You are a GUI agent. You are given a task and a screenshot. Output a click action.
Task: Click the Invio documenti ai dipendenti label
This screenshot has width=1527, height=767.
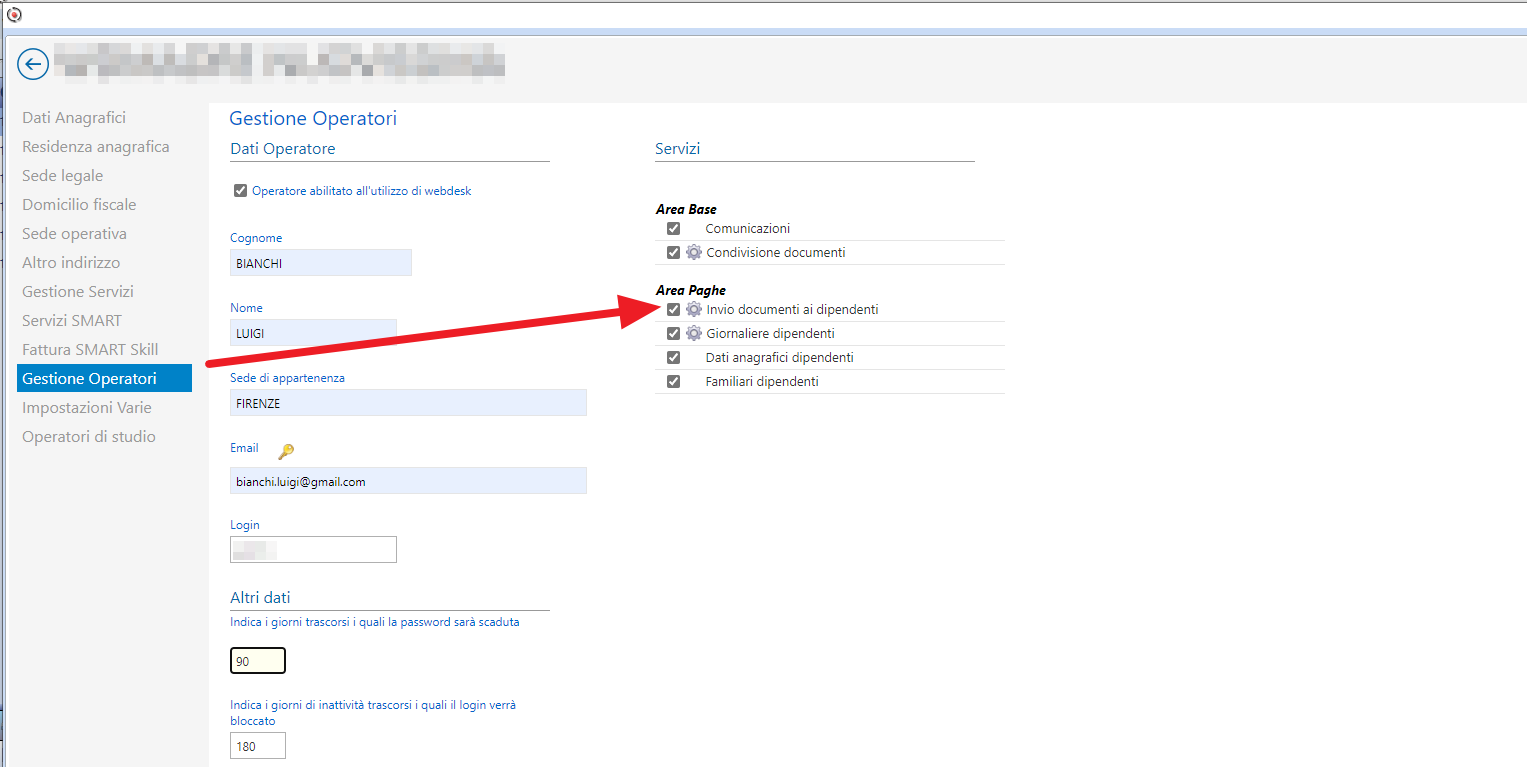point(792,310)
